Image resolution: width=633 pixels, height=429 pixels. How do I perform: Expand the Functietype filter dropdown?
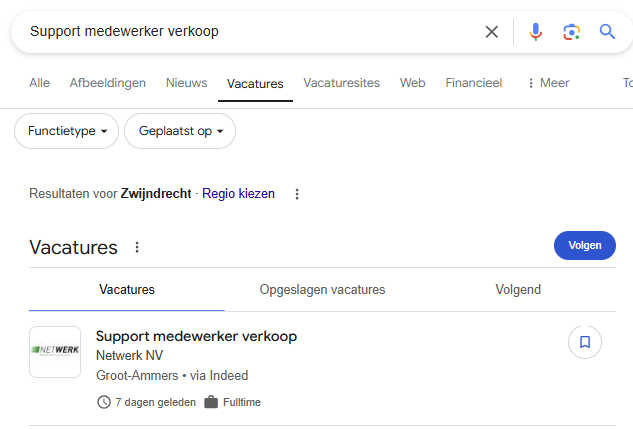tap(66, 131)
